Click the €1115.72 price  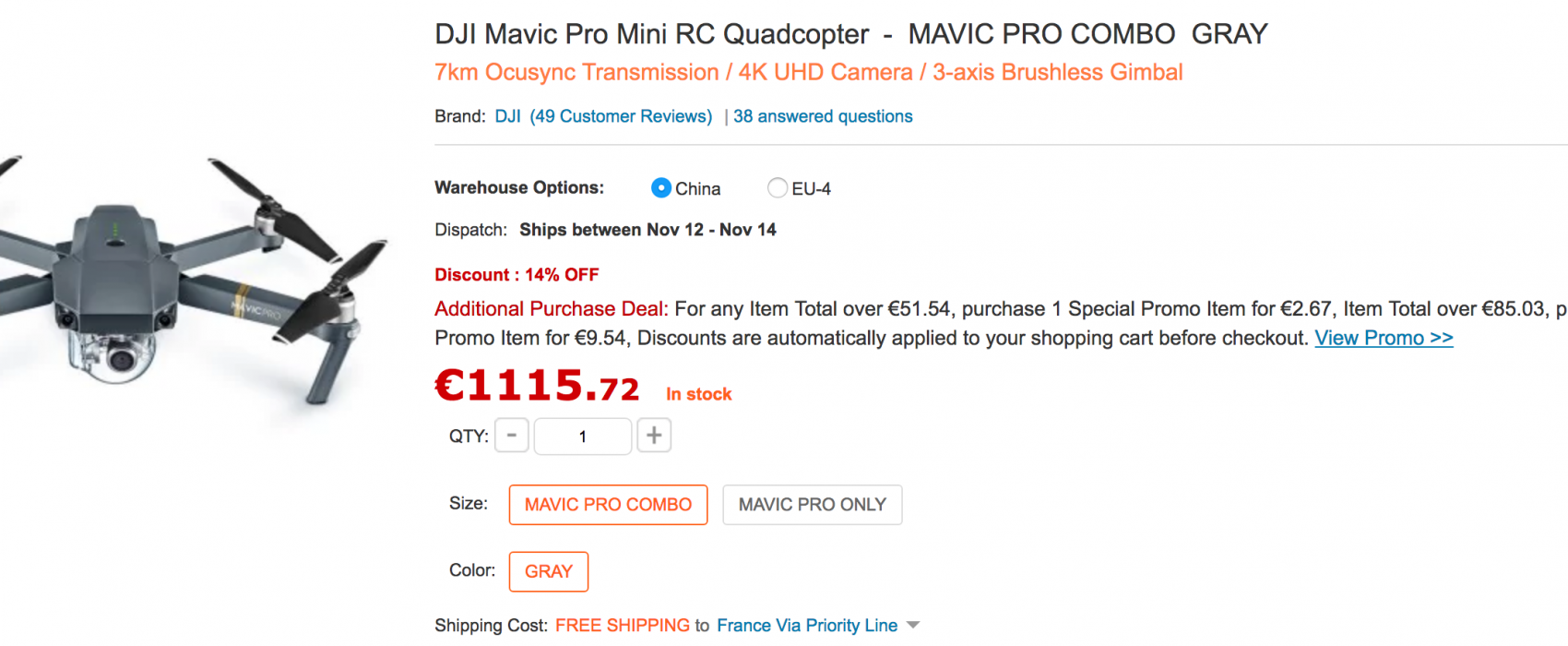pyautogui.click(x=537, y=386)
